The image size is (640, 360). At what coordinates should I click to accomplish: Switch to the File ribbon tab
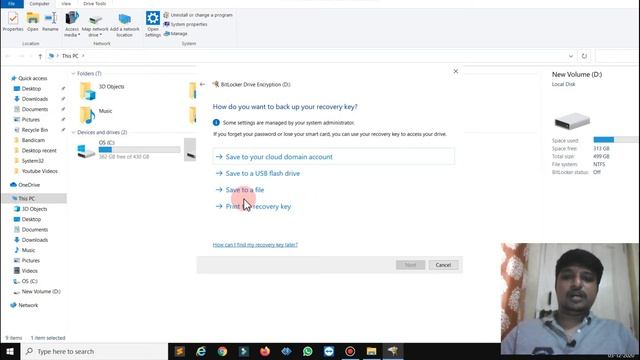pos(11,4)
